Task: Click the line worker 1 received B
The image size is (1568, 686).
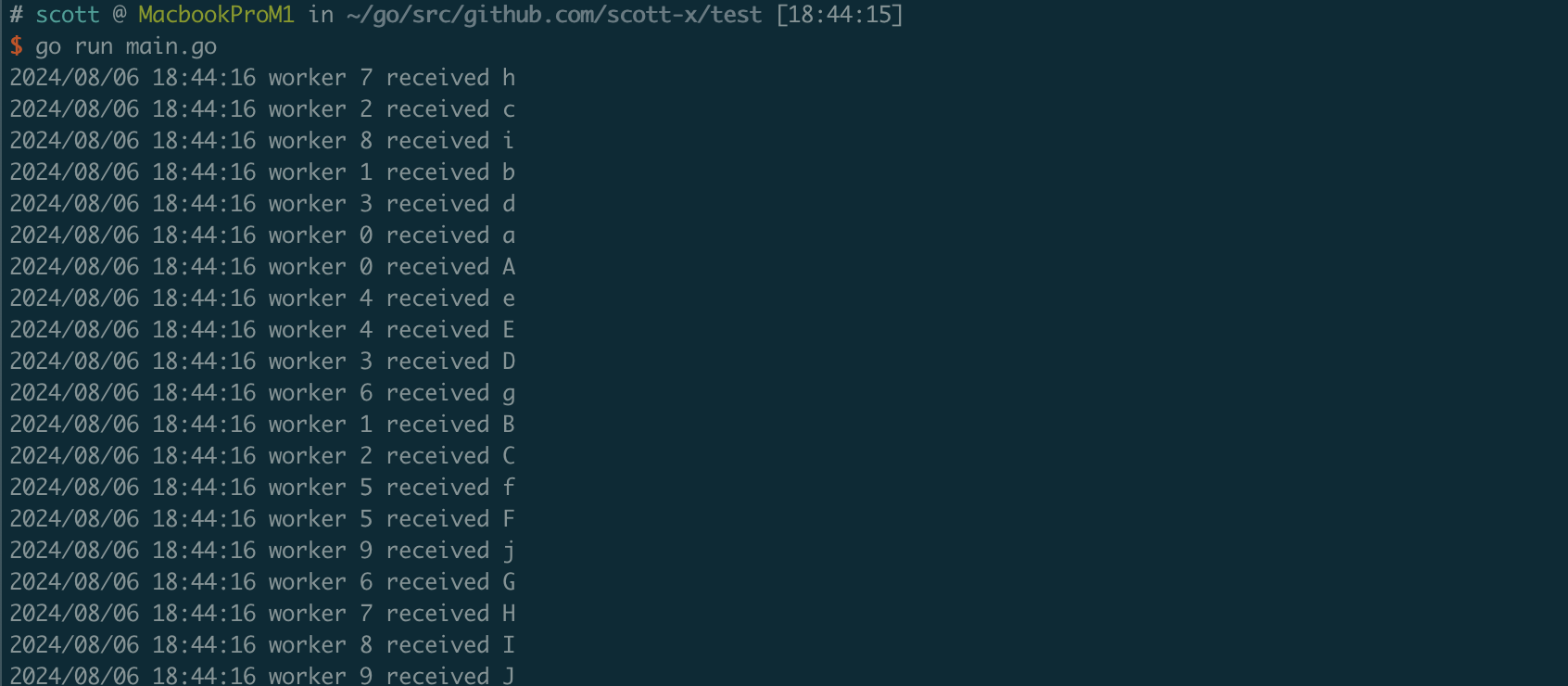Action: tap(262, 425)
